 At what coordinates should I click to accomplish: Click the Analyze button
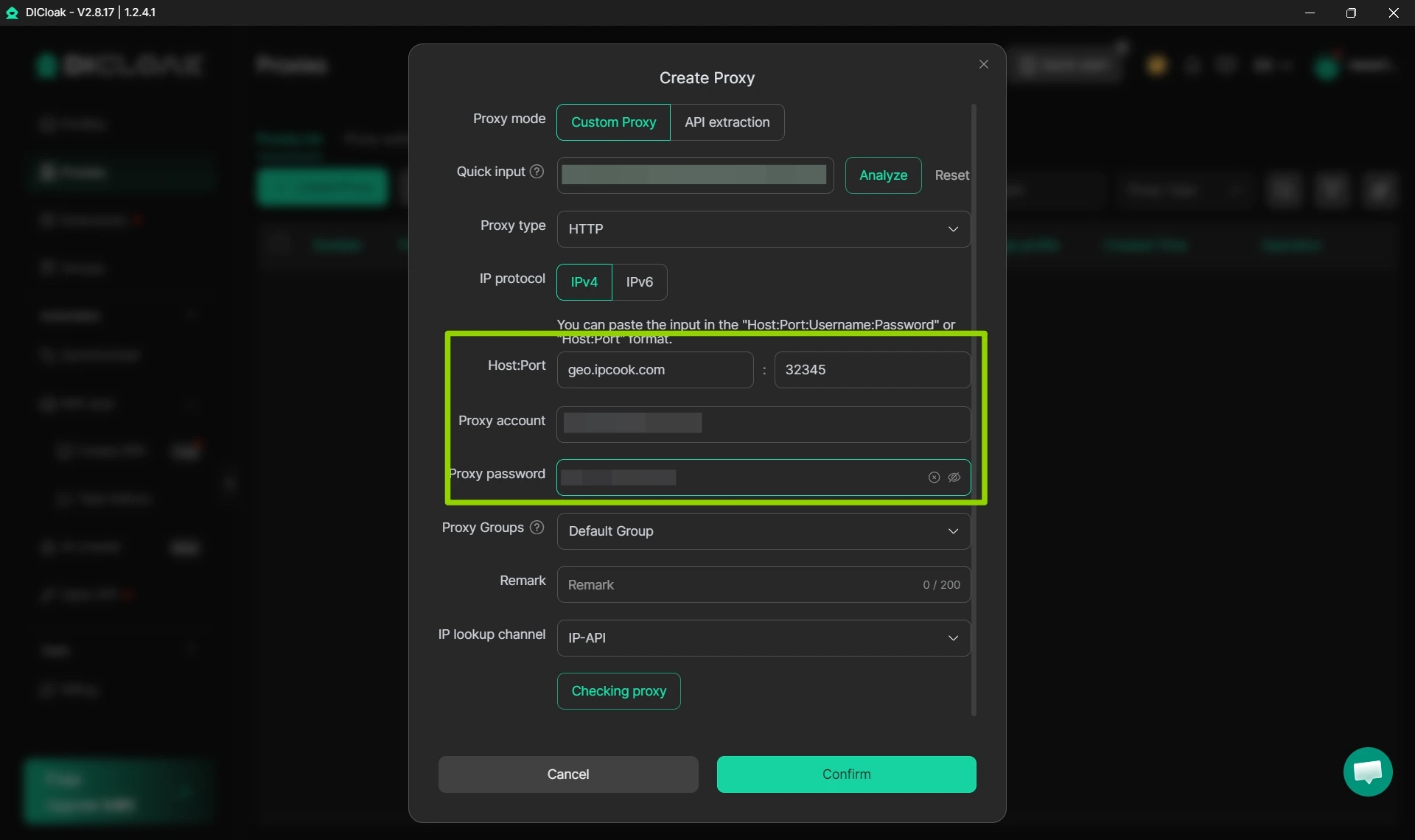pos(883,175)
